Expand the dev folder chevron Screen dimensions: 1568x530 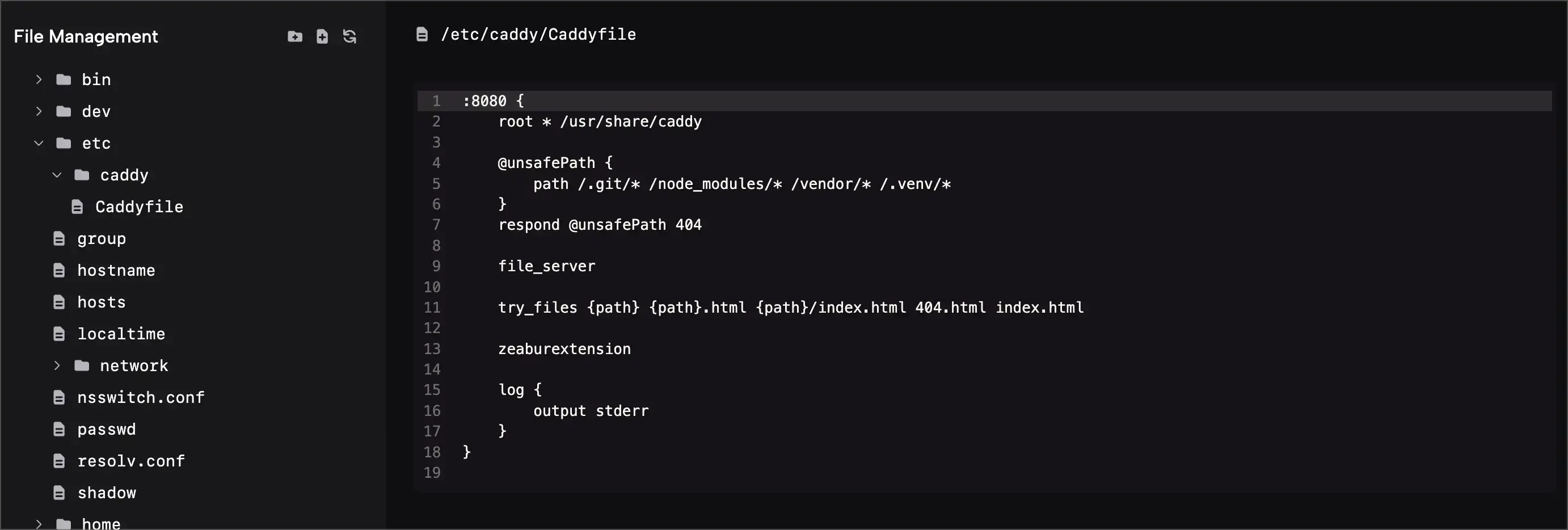(x=39, y=111)
